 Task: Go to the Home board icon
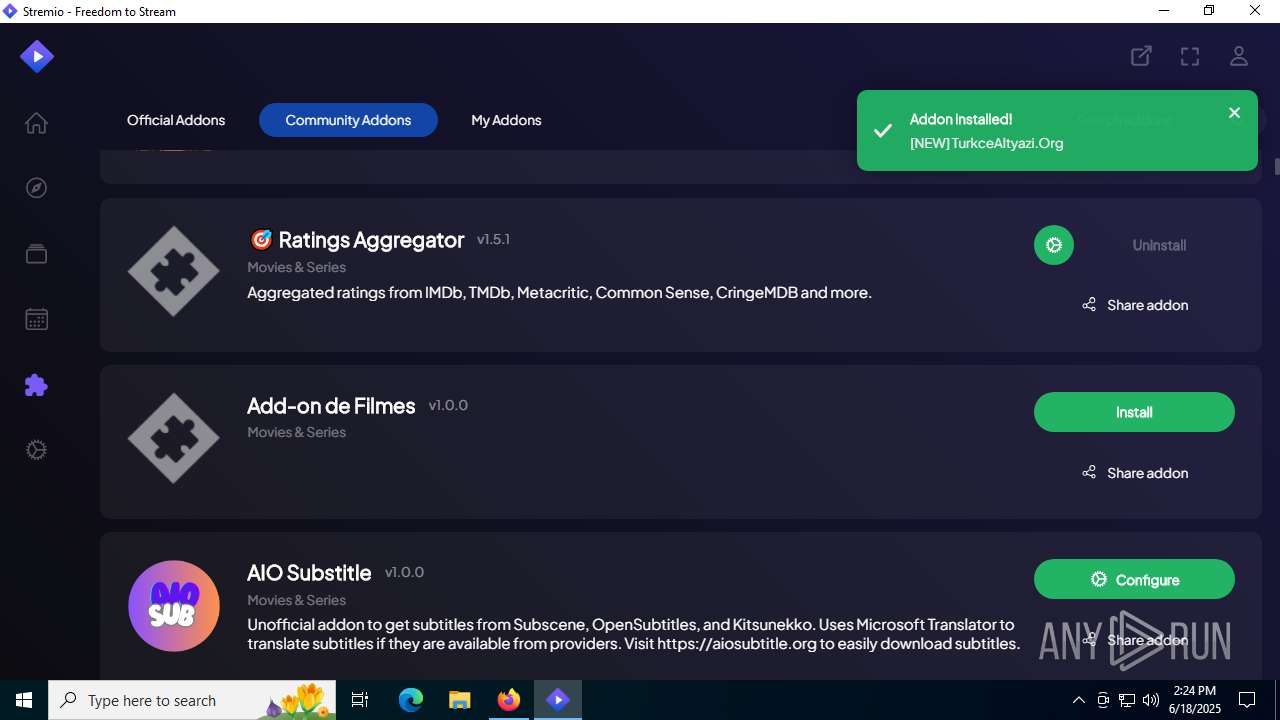(36, 123)
